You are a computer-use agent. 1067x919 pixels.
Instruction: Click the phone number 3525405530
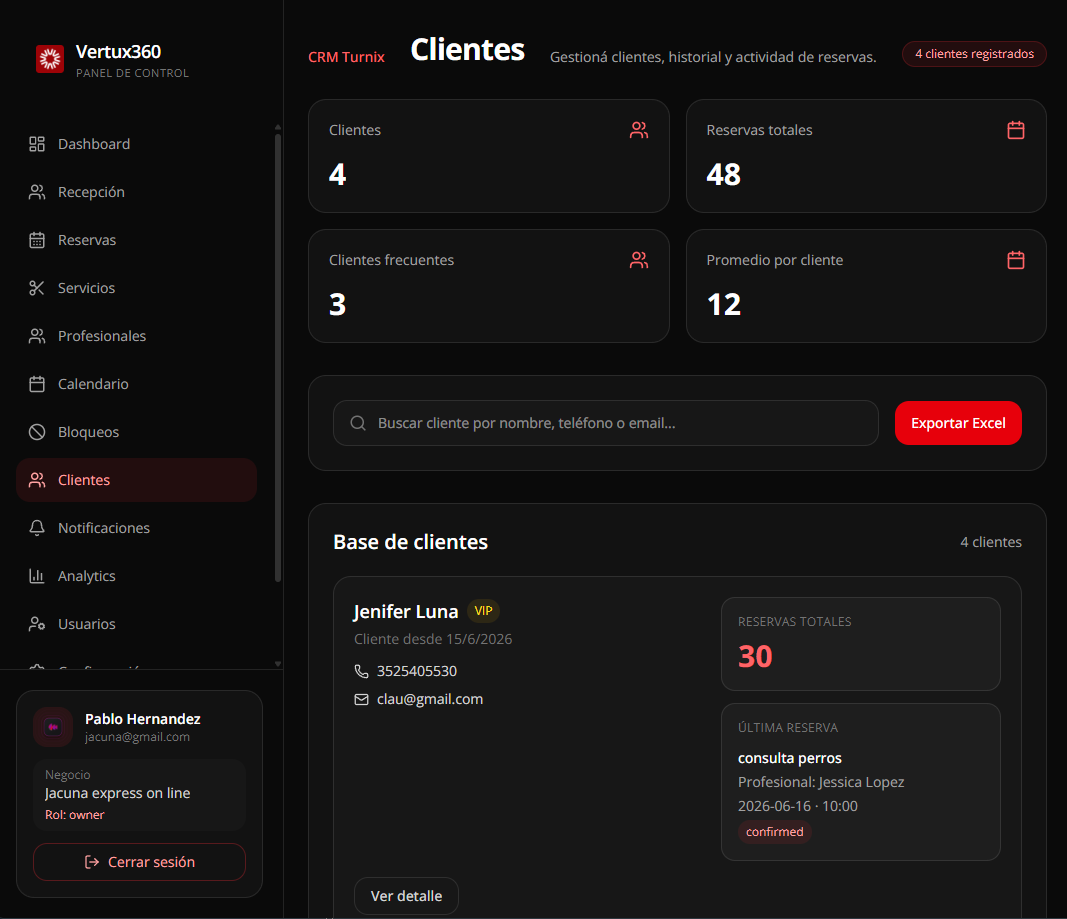tap(416, 671)
